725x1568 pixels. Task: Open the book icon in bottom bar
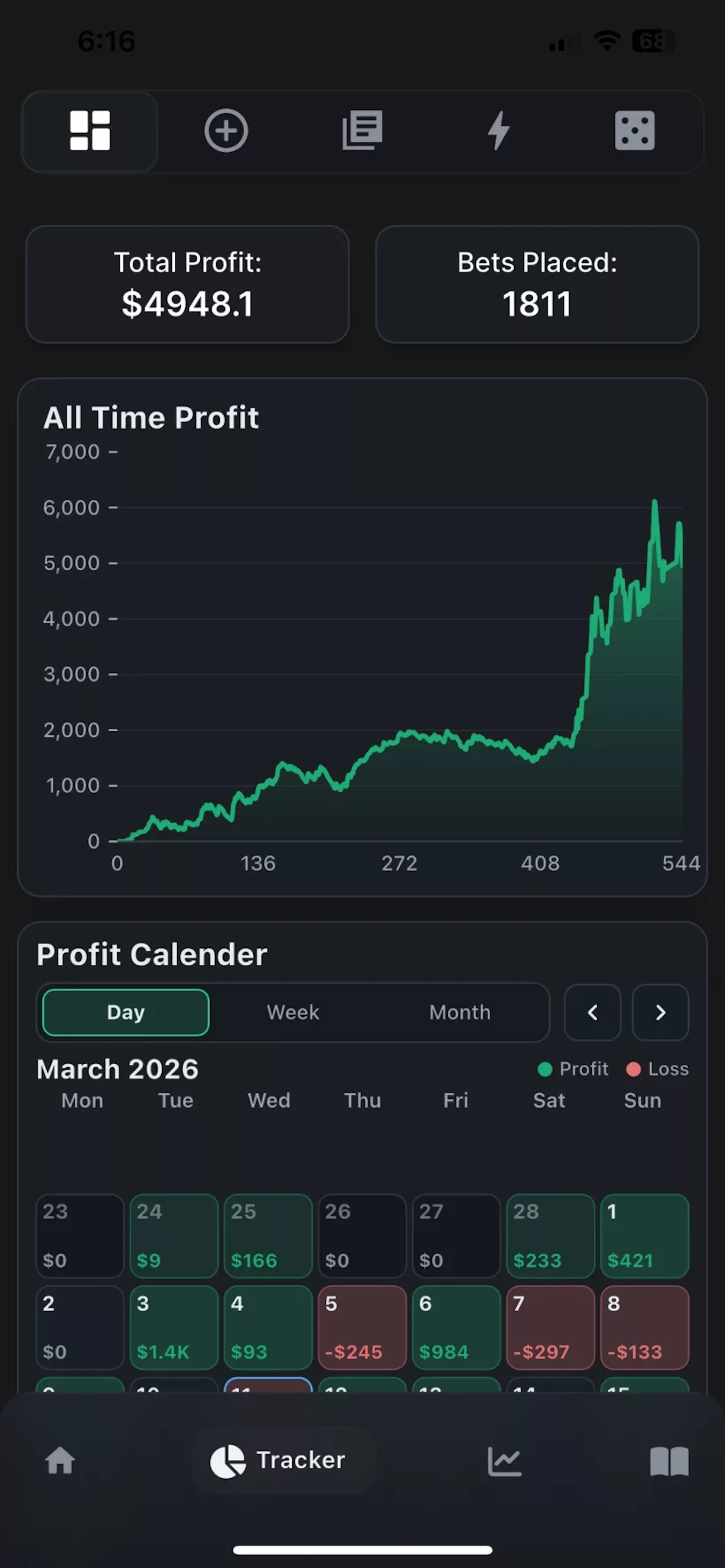tap(669, 1461)
